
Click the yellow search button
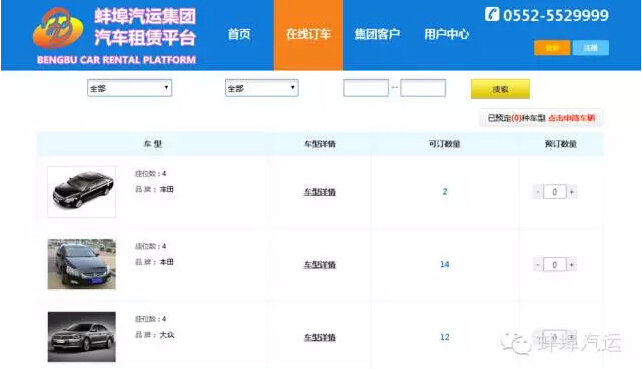coord(500,89)
